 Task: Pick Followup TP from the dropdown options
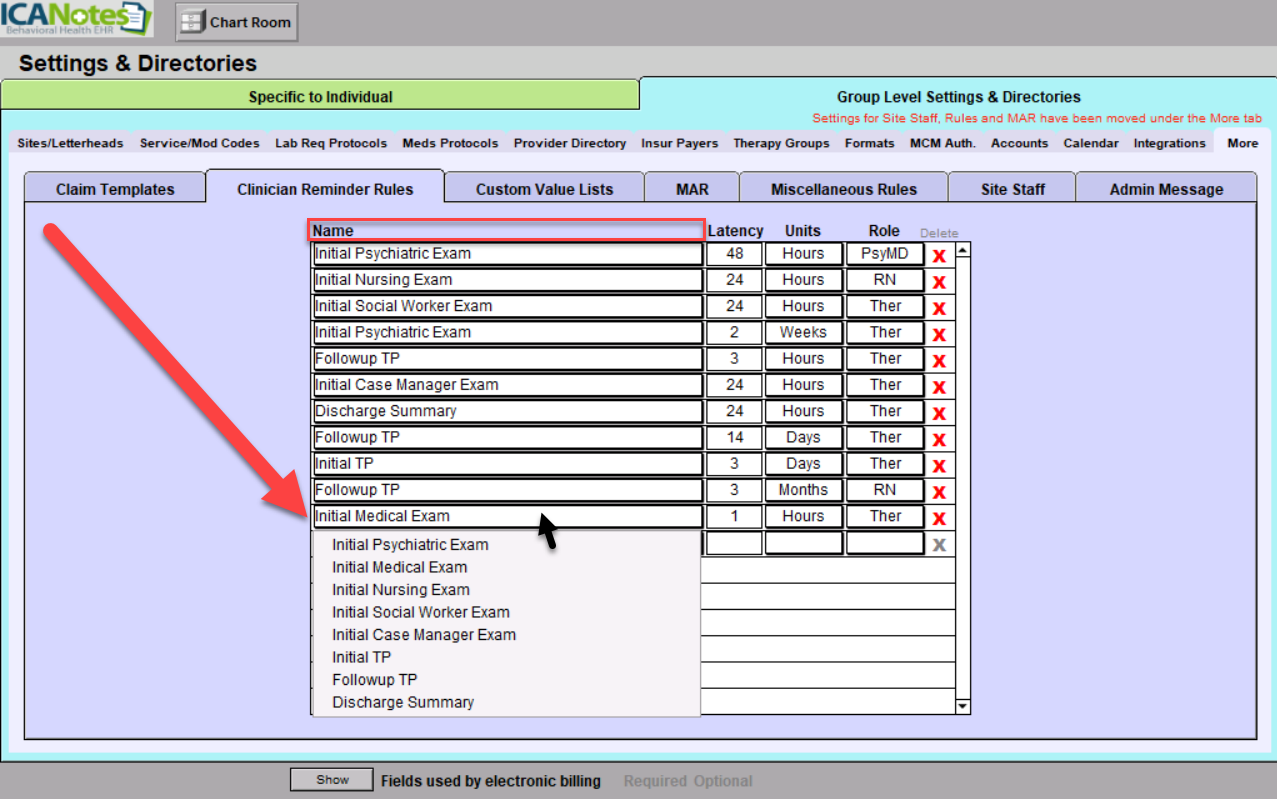(x=374, y=680)
